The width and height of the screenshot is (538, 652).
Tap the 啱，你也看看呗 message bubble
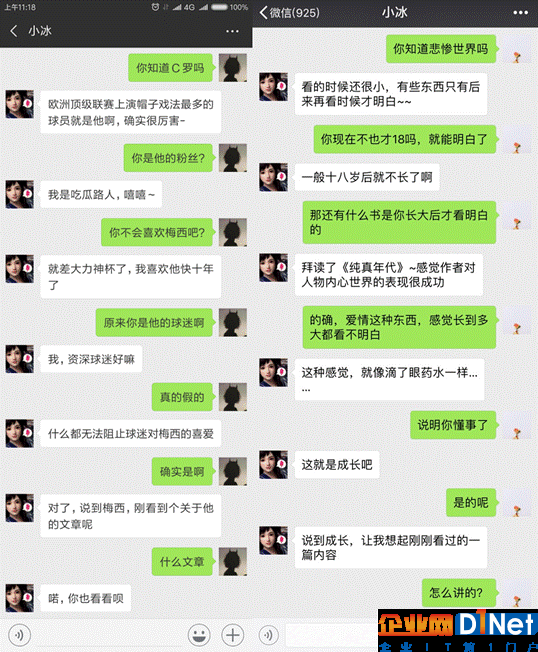click(86, 598)
